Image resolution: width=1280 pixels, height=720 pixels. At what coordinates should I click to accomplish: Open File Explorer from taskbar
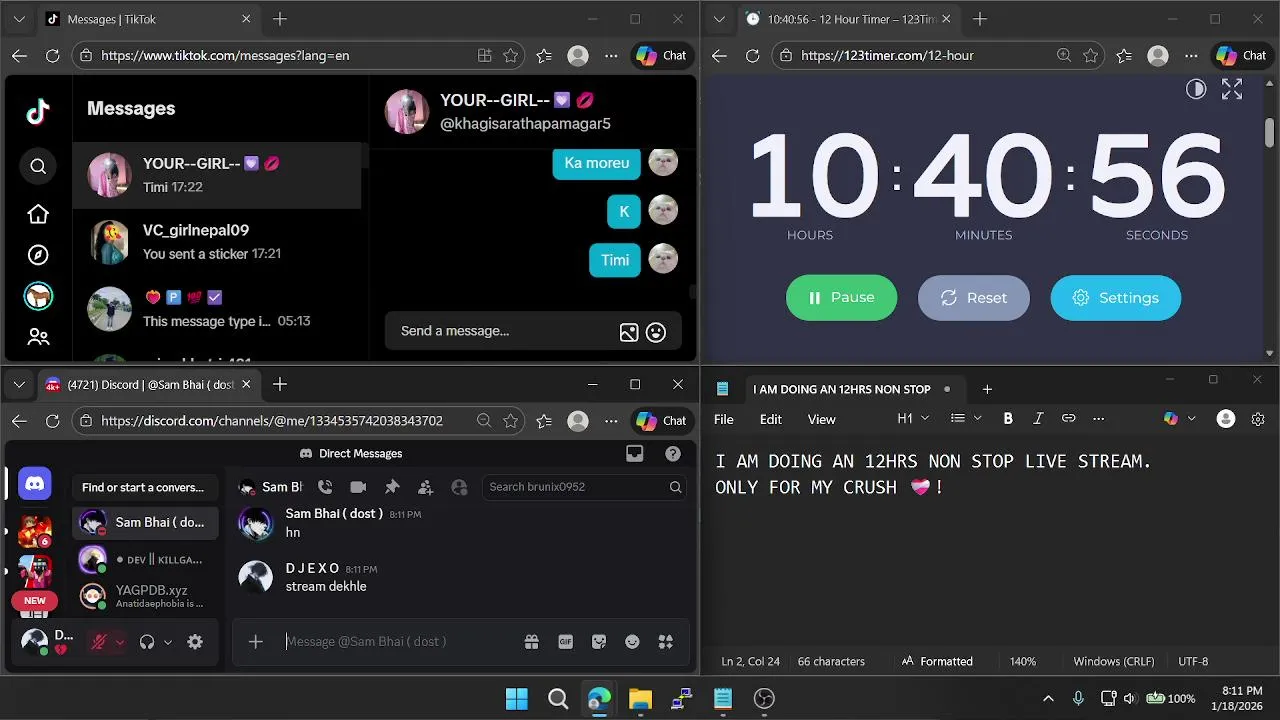tap(640, 699)
